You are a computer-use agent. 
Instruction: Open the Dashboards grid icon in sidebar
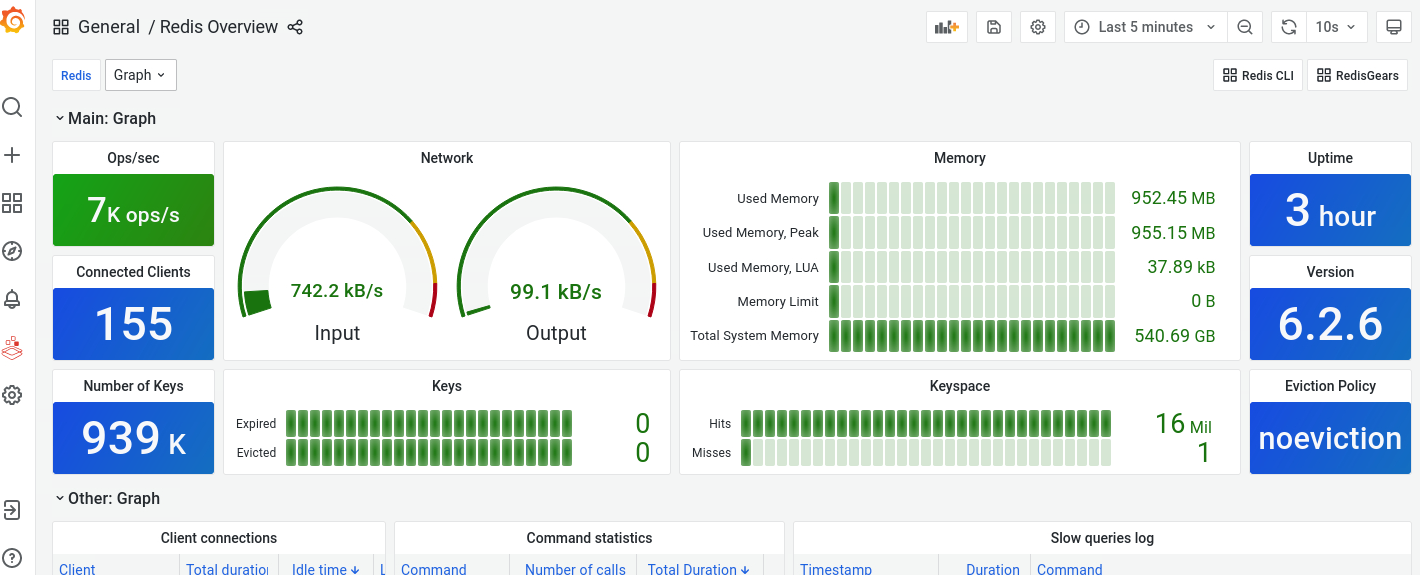tap(12, 203)
